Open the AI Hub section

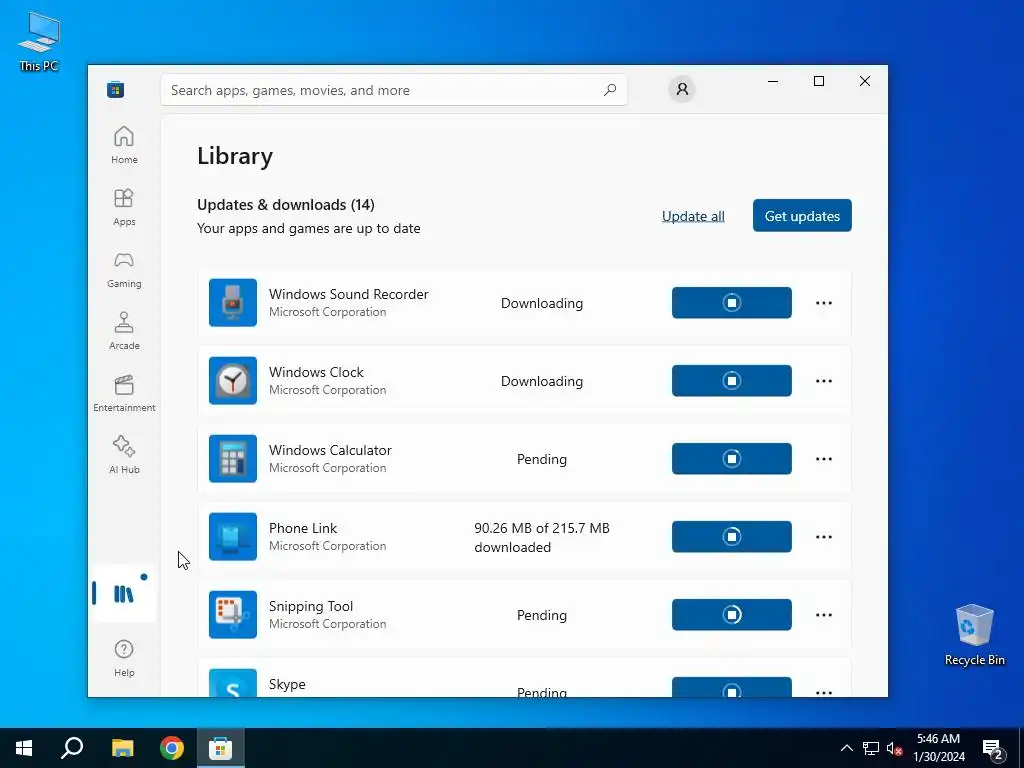pos(124,455)
